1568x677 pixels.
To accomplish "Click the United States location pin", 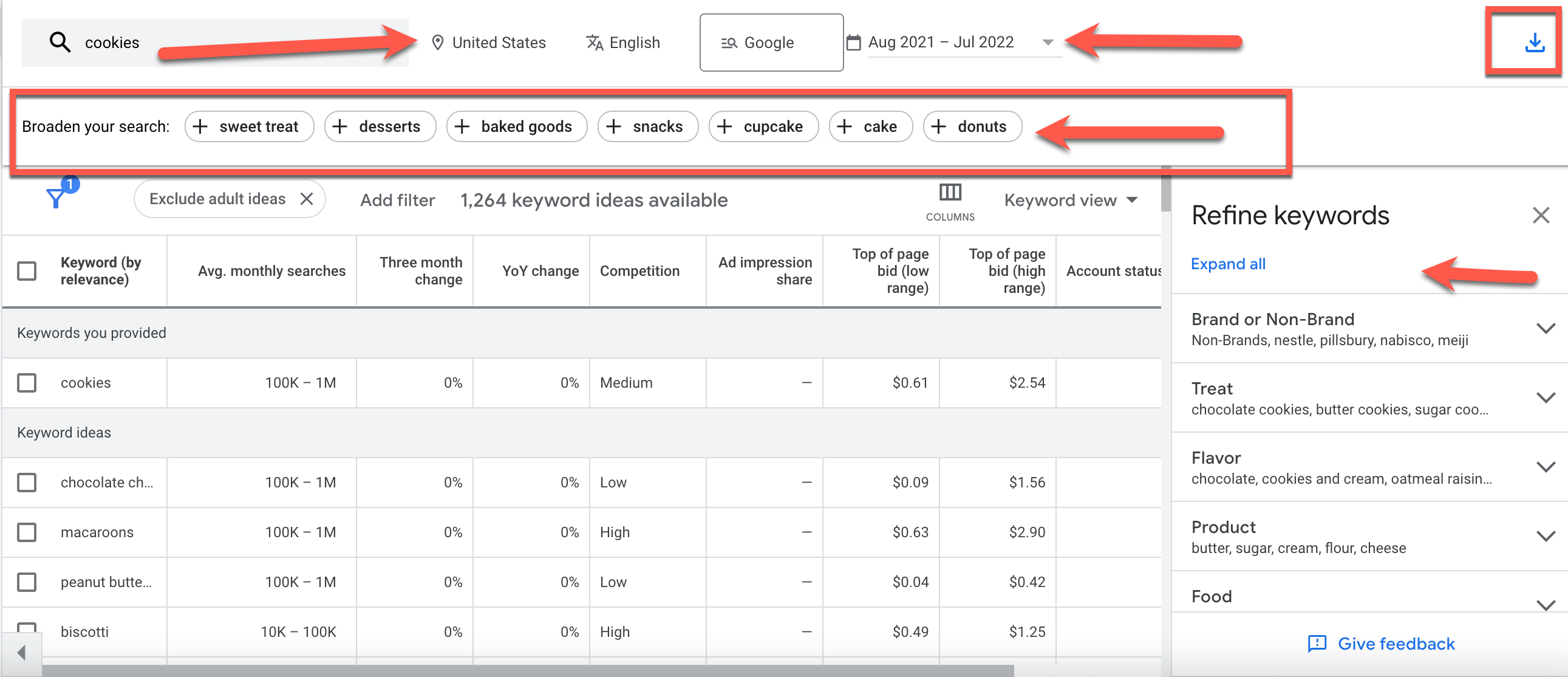I will pyautogui.click(x=437, y=43).
